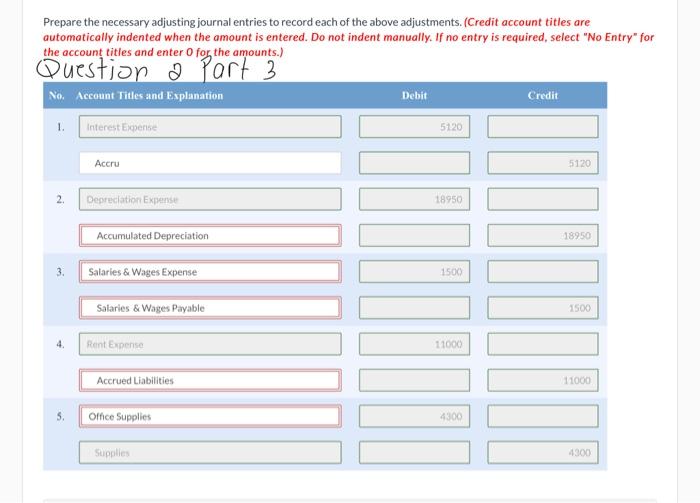Viewport: 700px width, 503px height.
Task: Click empty debit field beside Supplies
Action: pos(414,452)
